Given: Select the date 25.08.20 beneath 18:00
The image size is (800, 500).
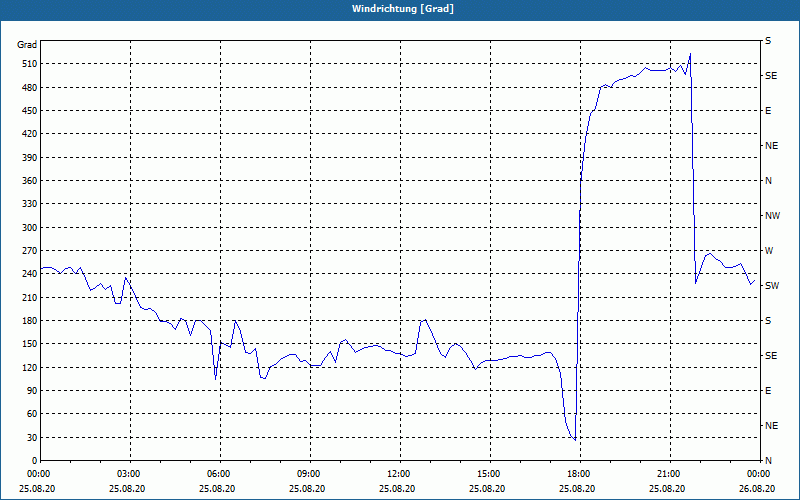Looking at the screenshot, I should [577, 488].
